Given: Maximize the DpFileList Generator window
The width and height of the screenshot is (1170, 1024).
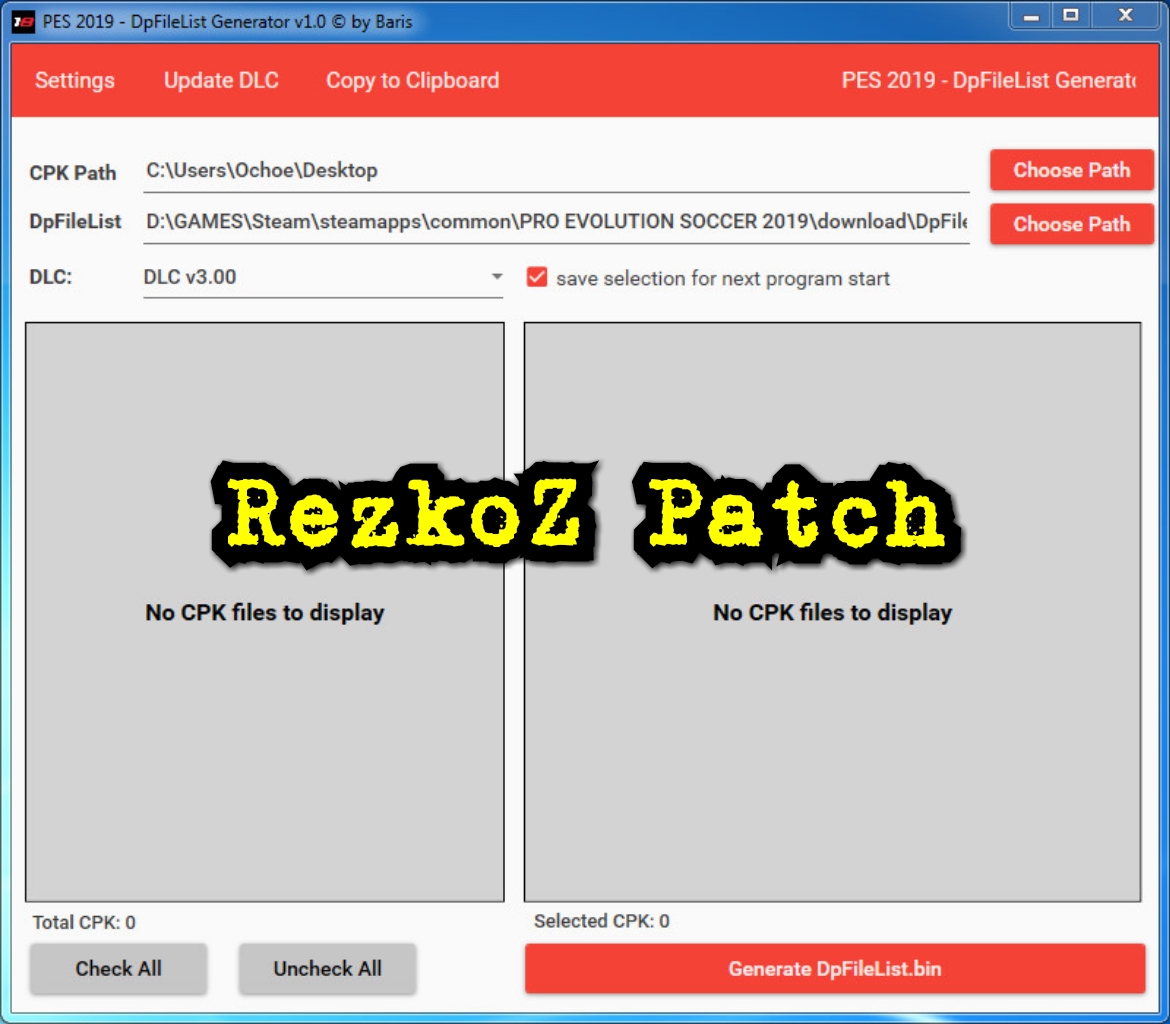Looking at the screenshot, I should [x=1071, y=16].
